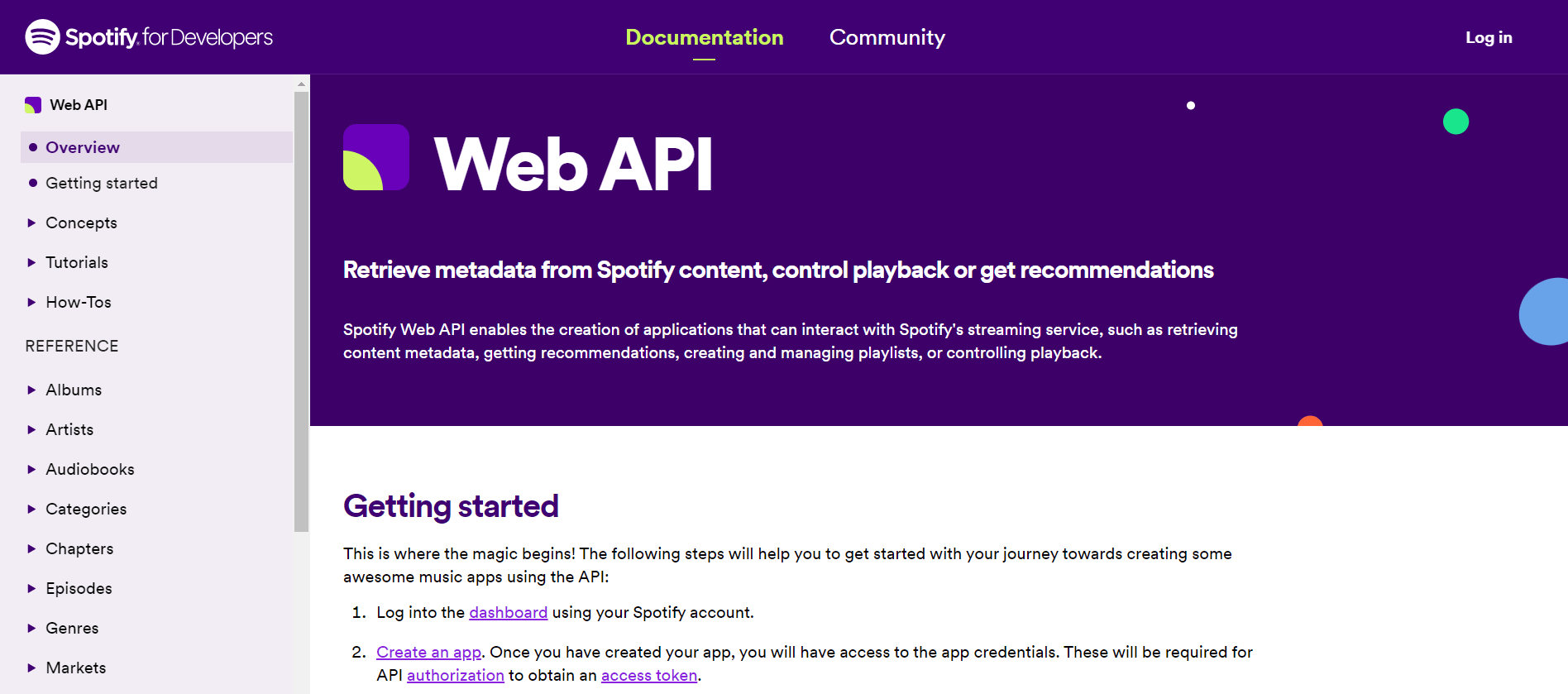The image size is (1568, 694).
Task: Click the sidebar scrollbar thumb
Action: [301, 311]
